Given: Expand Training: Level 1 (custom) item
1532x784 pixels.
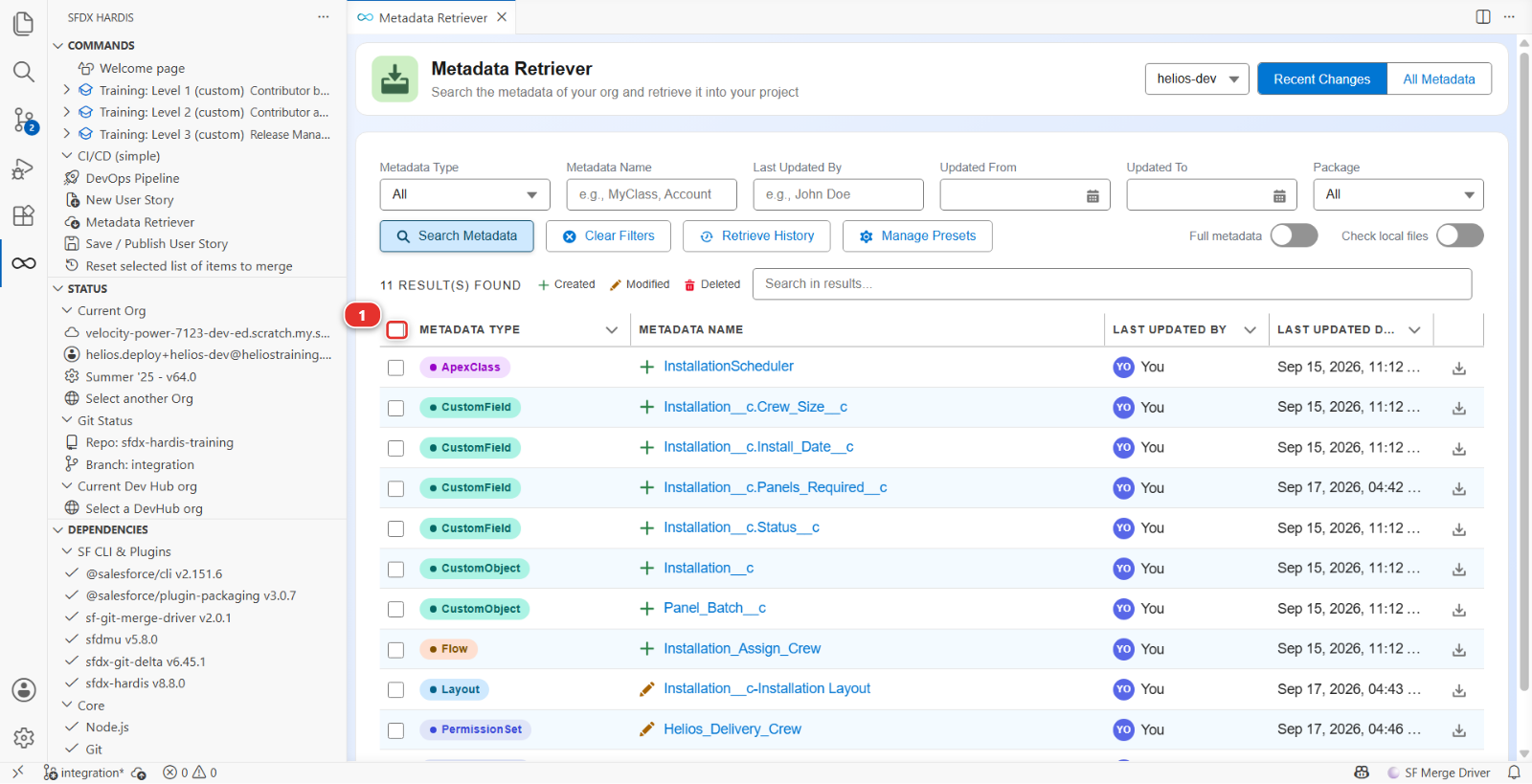Looking at the screenshot, I should tap(67, 90).
